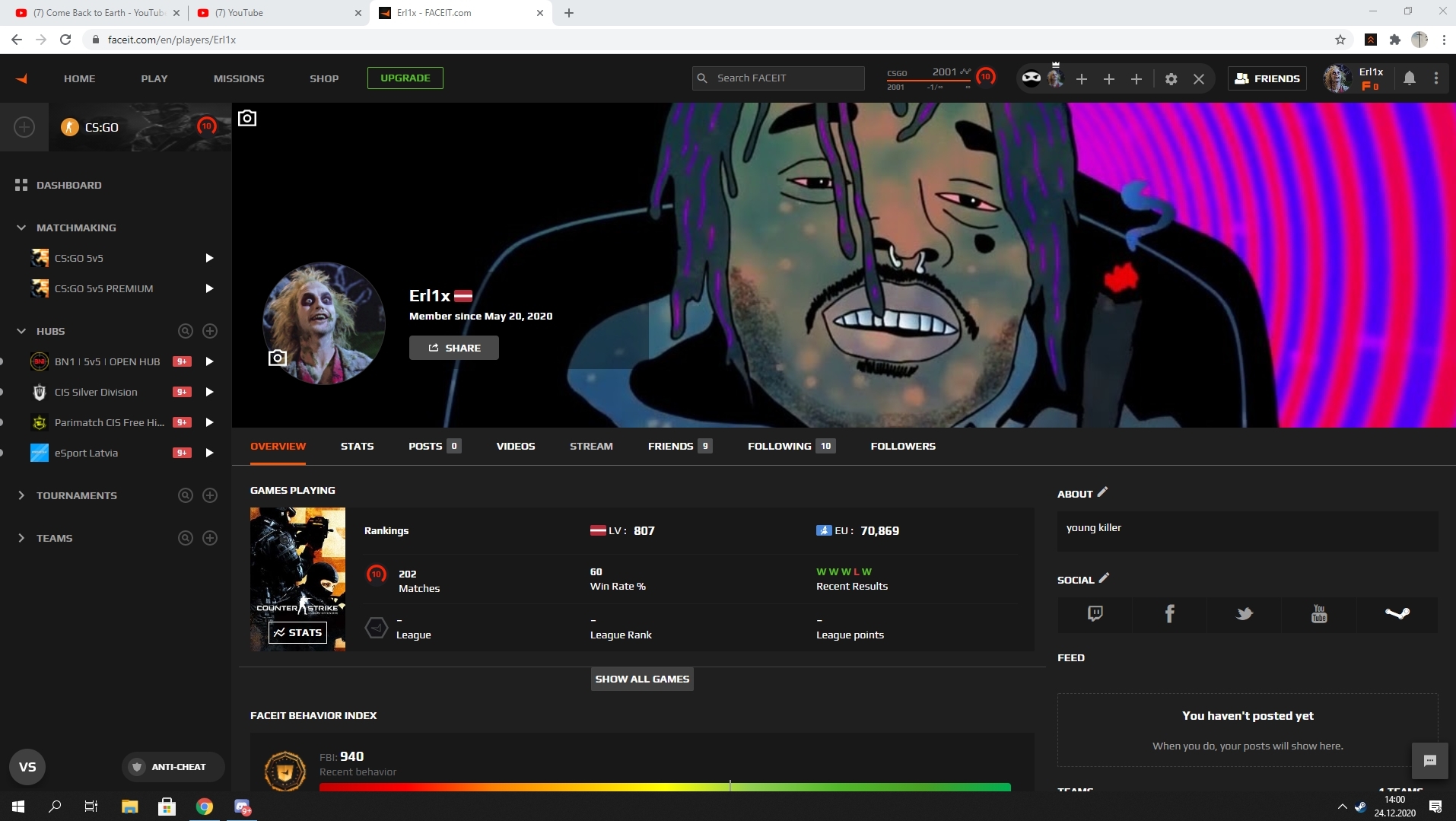1456x821 pixels.
Task: Click the VS circle button
Action: click(27, 767)
